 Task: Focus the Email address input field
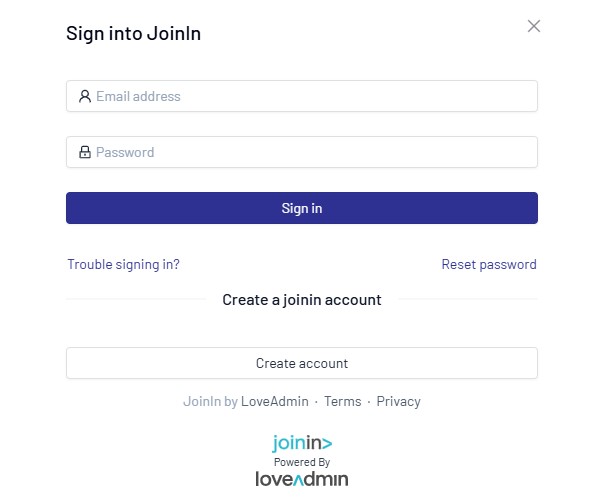coord(302,96)
